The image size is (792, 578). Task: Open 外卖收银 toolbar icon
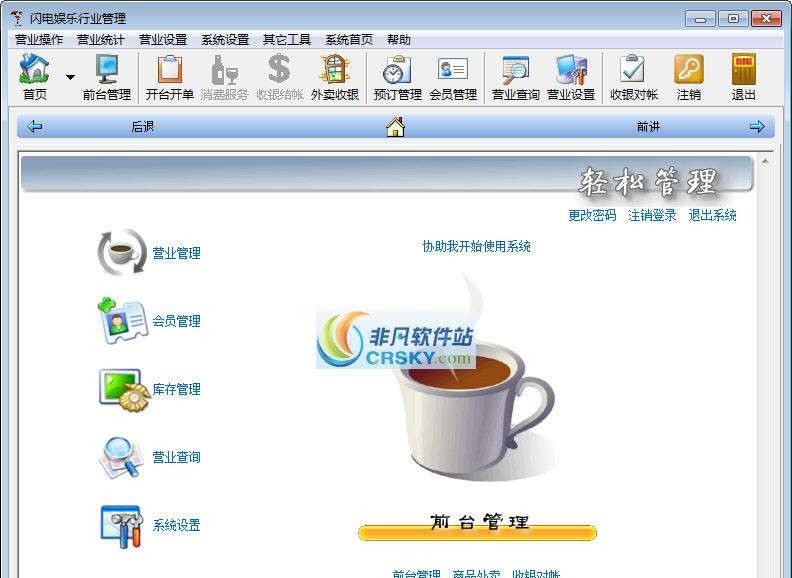(334, 69)
